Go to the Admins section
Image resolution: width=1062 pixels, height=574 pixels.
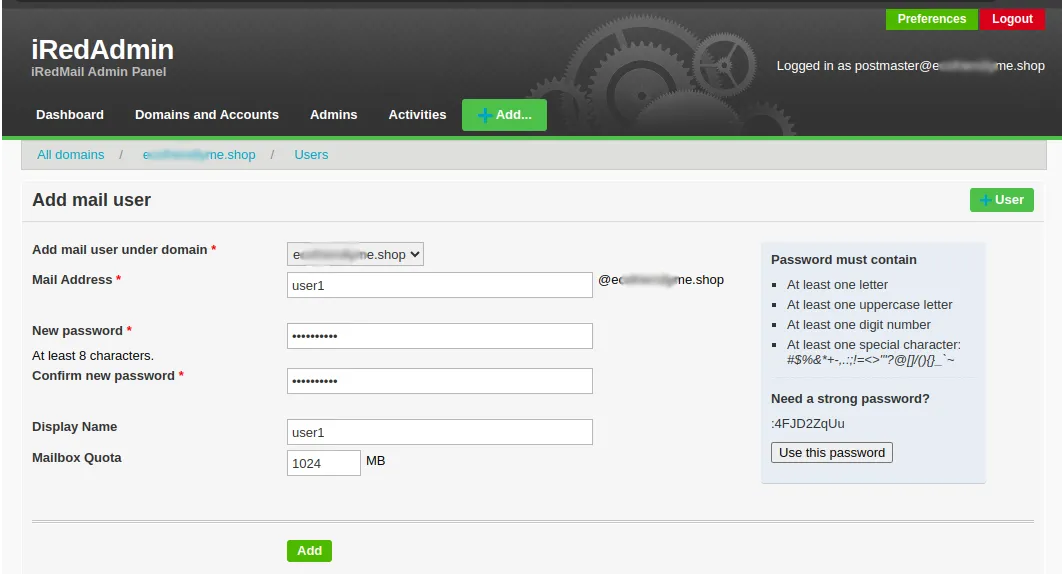tap(333, 115)
